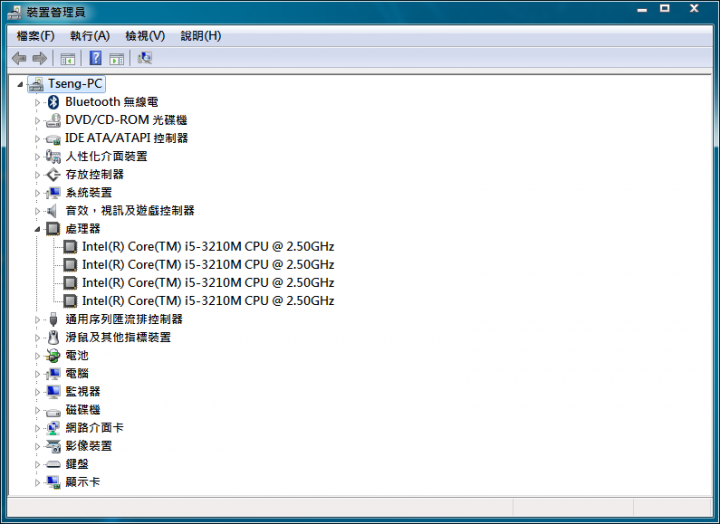
Task: Select the 存放控制器 label
Action: pyautogui.click(x=95, y=175)
